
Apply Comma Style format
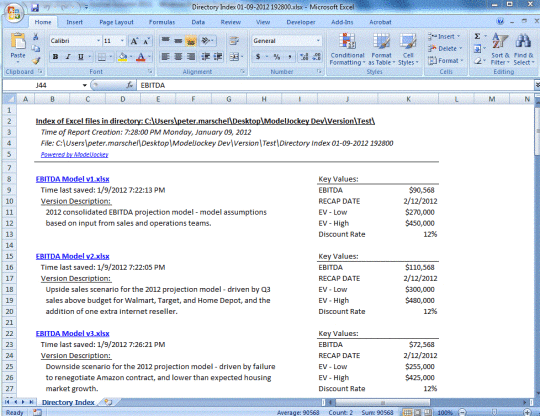click(290, 57)
